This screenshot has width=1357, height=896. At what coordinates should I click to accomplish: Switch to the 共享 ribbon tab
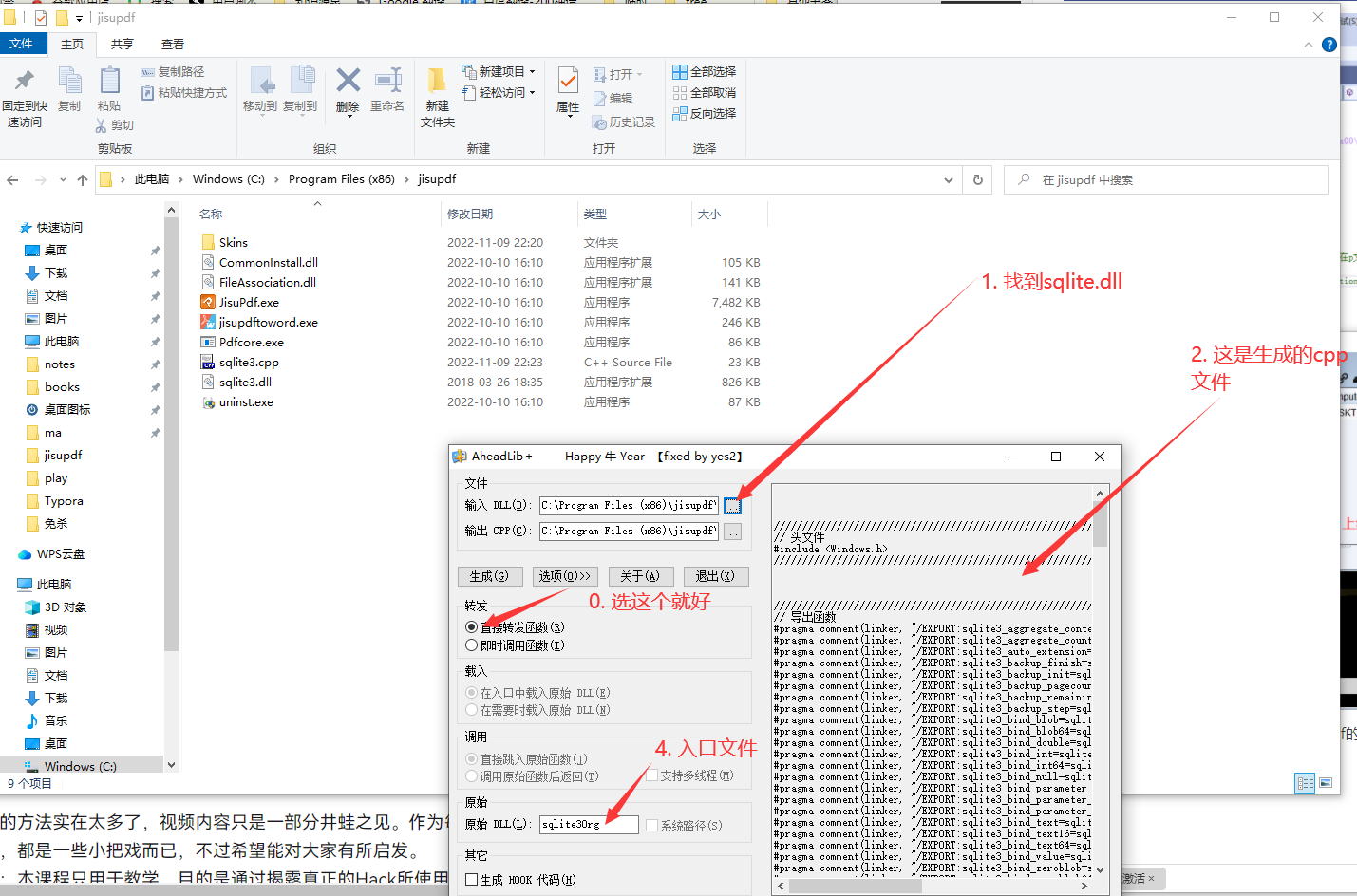click(123, 44)
